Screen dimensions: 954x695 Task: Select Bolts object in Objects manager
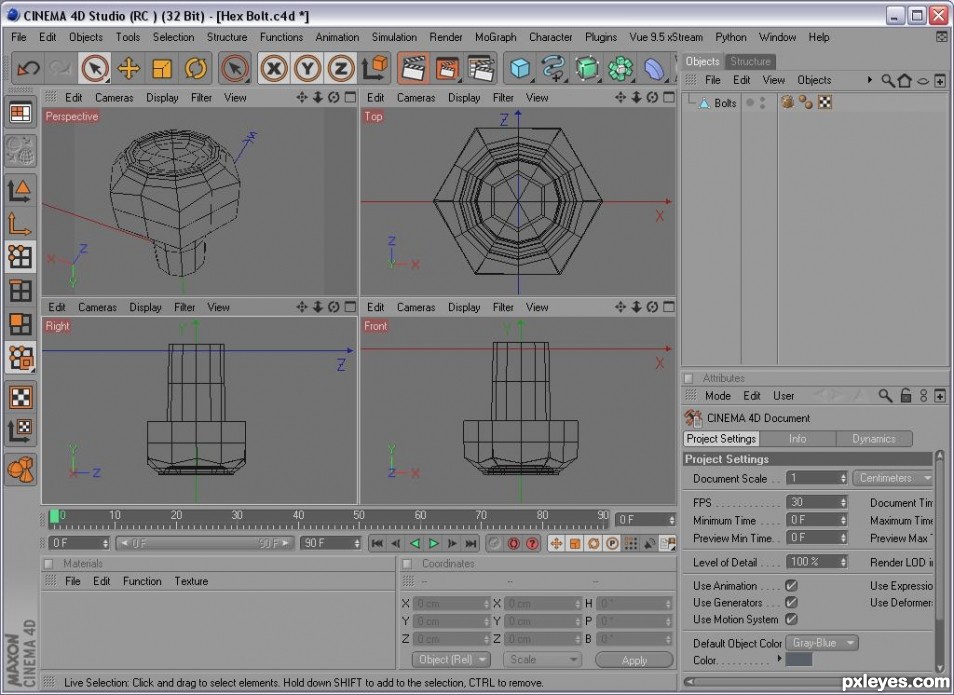coord(725,103)
